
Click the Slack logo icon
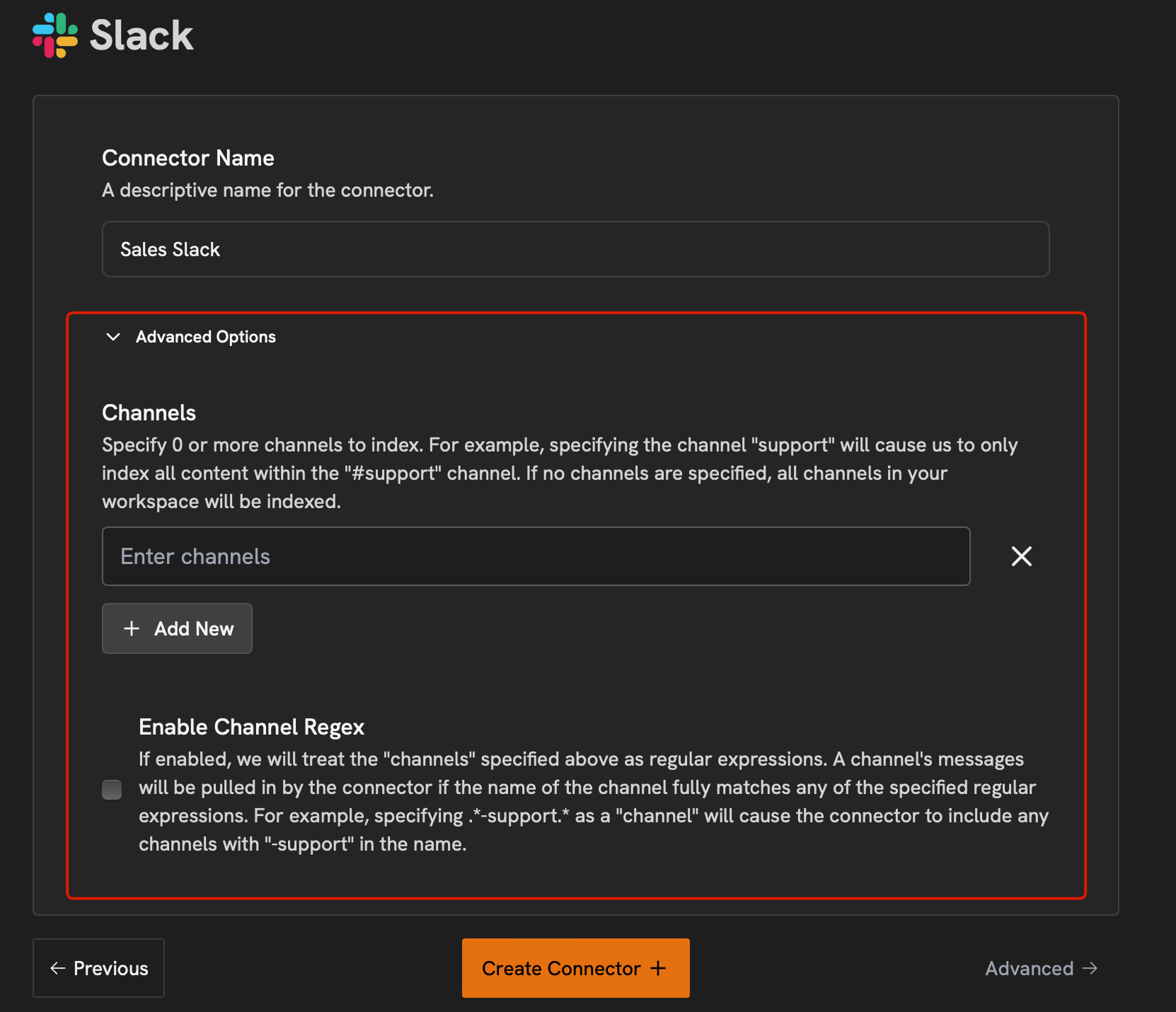pyautogui.click(x=55, y=35)
